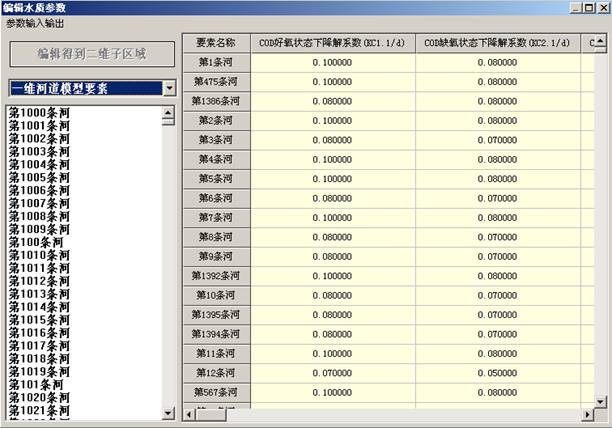Choose 第101条河 from the left list

(36, 385)
